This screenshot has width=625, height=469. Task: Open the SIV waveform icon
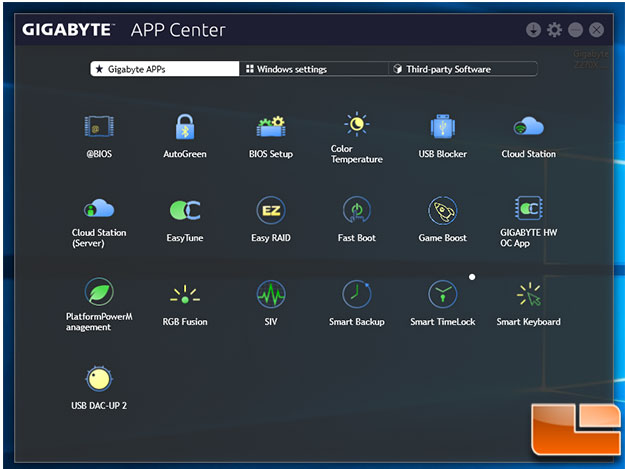(x=271, y=294)
